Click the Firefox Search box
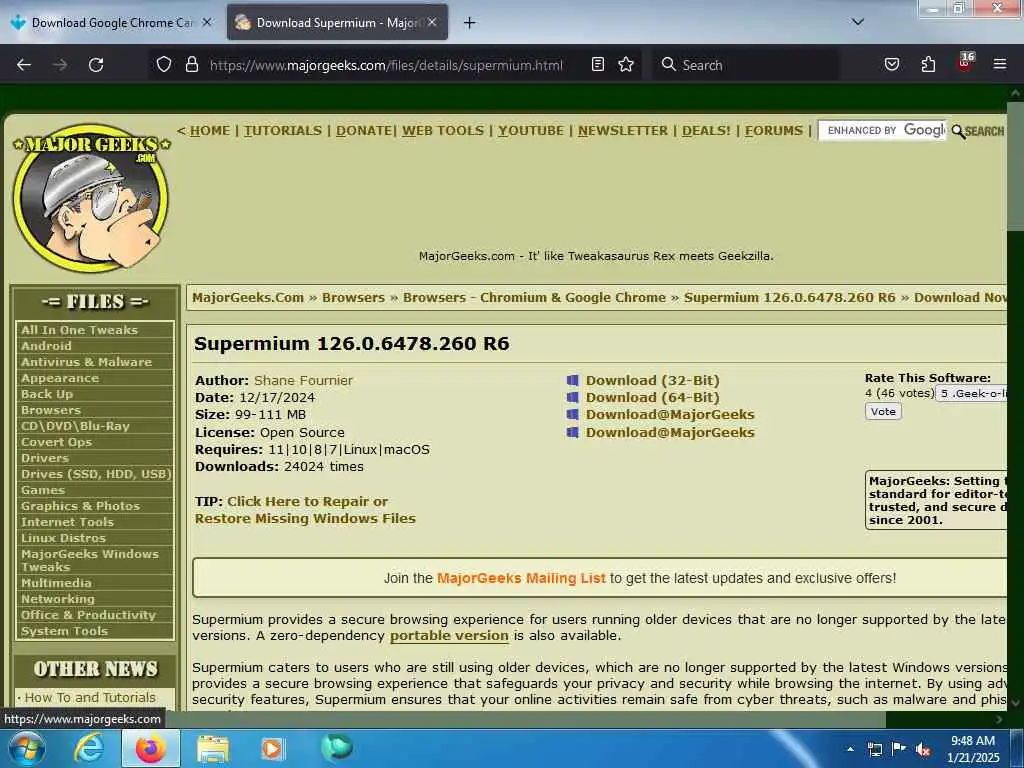Screen dimensions: 1024x768 tap(746, 65)
